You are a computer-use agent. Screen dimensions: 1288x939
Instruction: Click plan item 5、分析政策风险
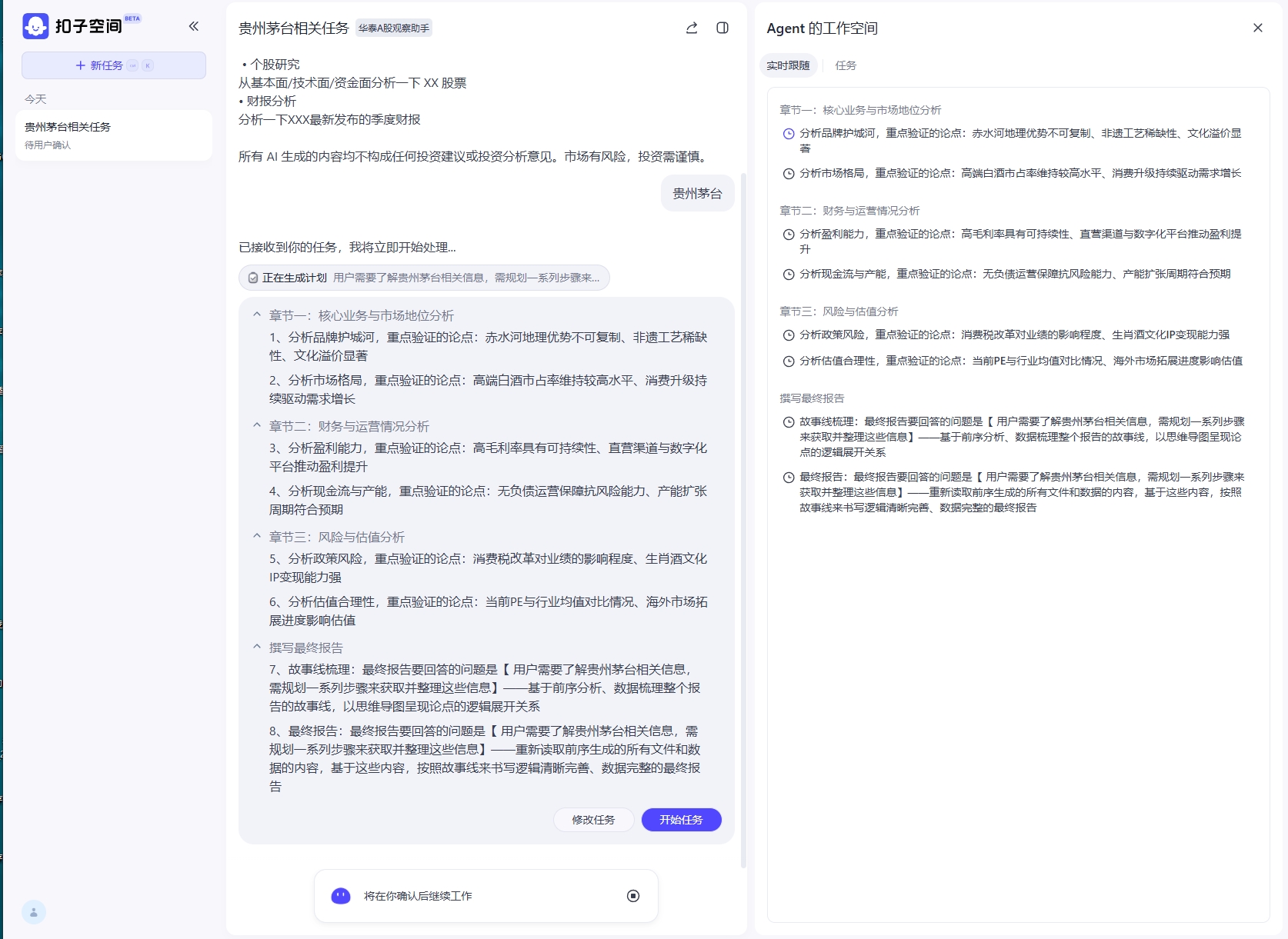click(489, 568)
